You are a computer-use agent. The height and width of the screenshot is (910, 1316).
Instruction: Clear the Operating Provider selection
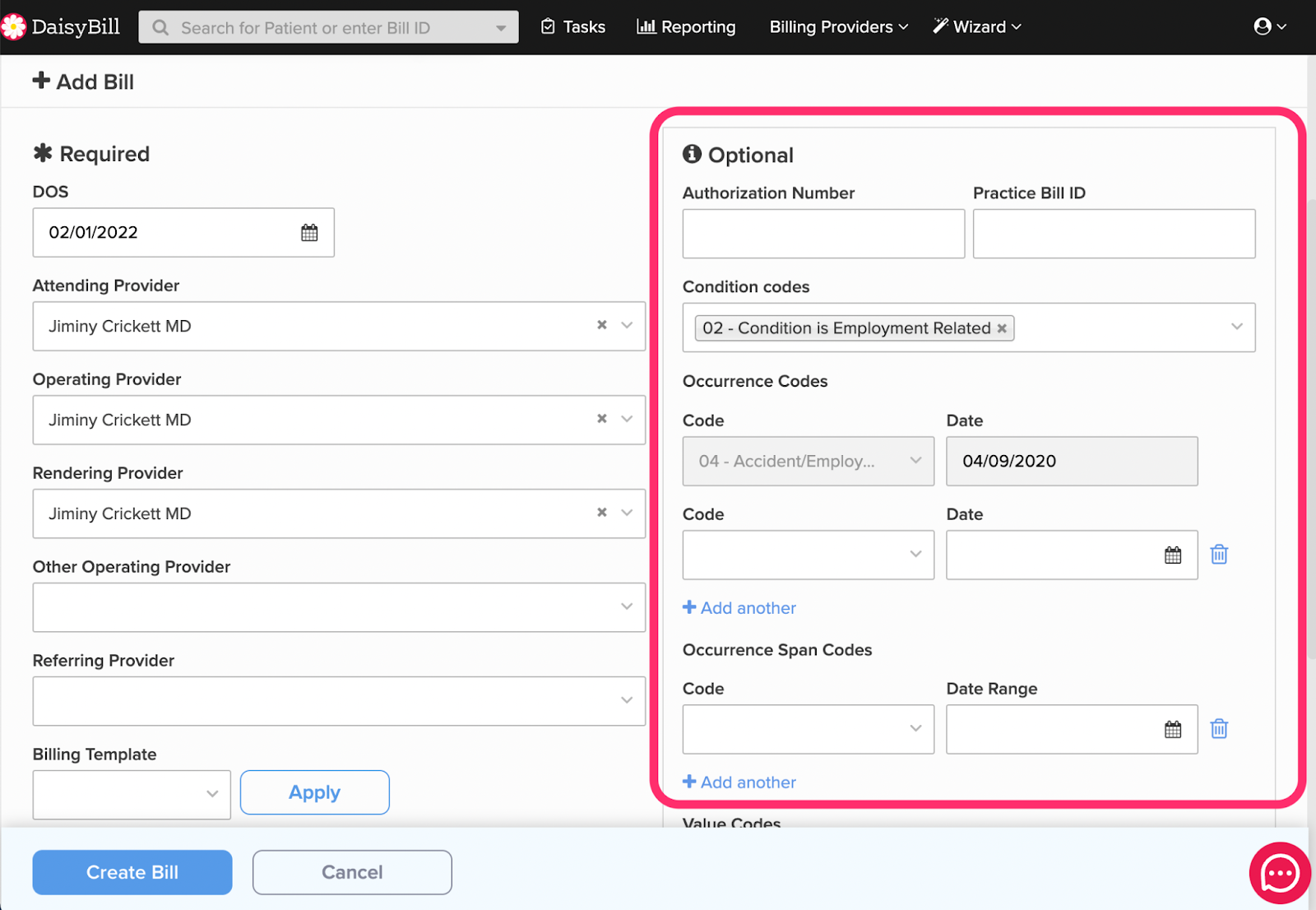pyautogui.click(x=602, y=419)
